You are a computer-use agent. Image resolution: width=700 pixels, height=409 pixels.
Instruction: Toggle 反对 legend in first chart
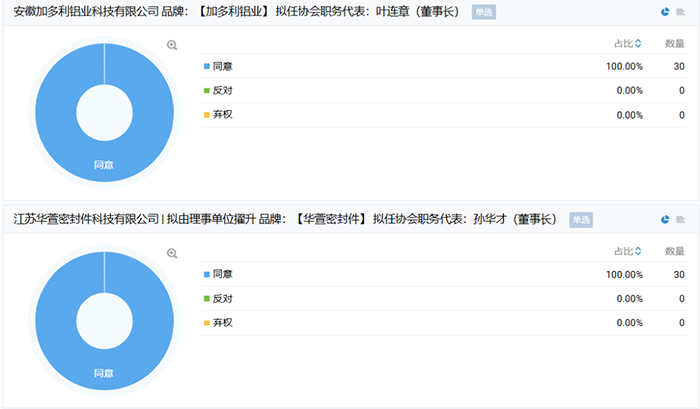pyautogui.click(x=222, y=90)
